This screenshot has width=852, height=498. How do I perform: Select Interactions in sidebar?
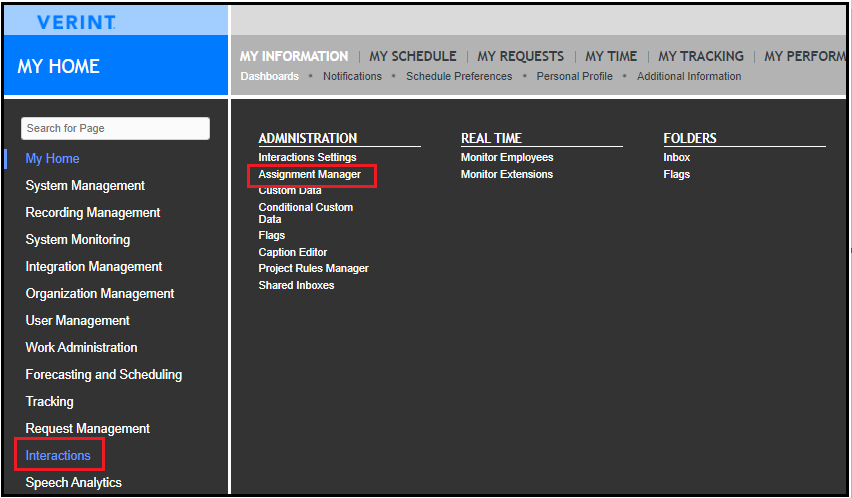click(58, 456)
